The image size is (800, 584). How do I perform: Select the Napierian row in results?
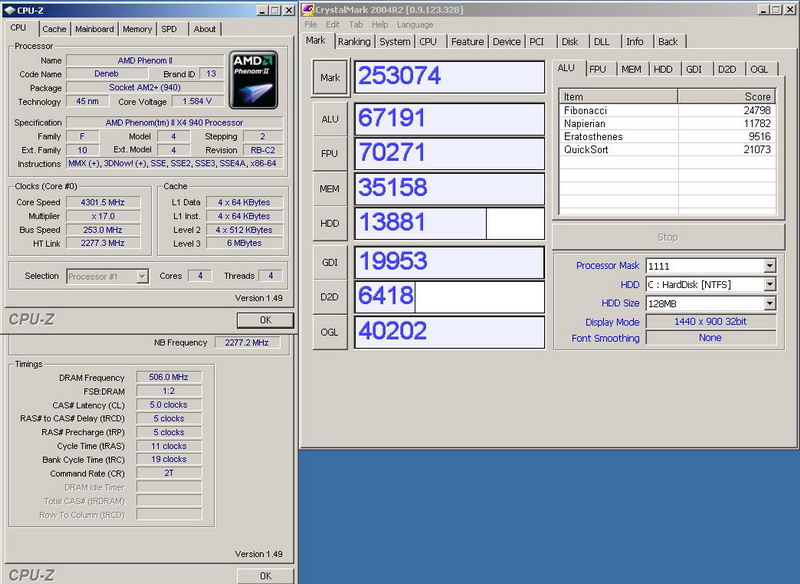(667, 123)
